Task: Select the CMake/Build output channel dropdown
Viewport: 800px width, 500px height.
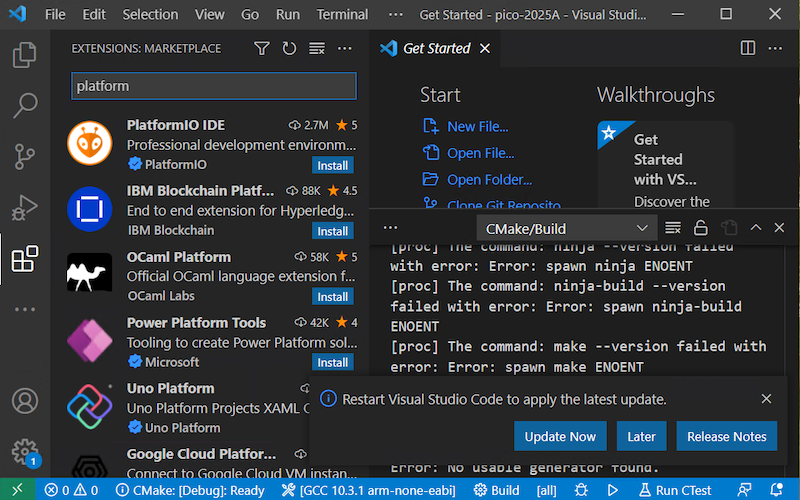Action: [566, 228]
